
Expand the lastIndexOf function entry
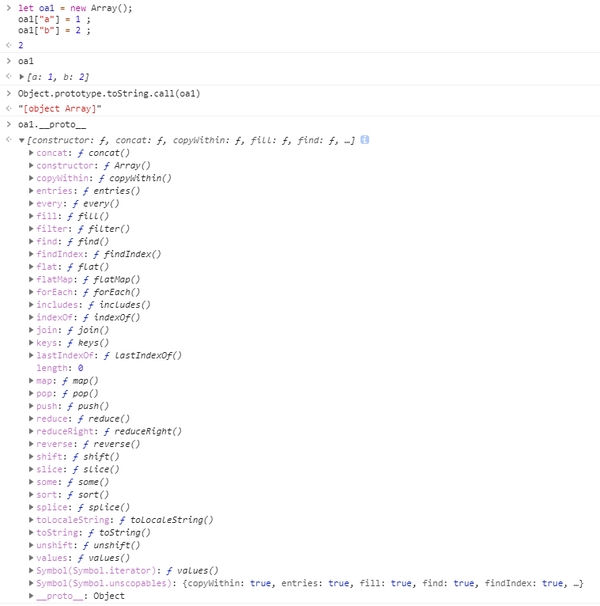pyautogui.click(x=31, y=355)
